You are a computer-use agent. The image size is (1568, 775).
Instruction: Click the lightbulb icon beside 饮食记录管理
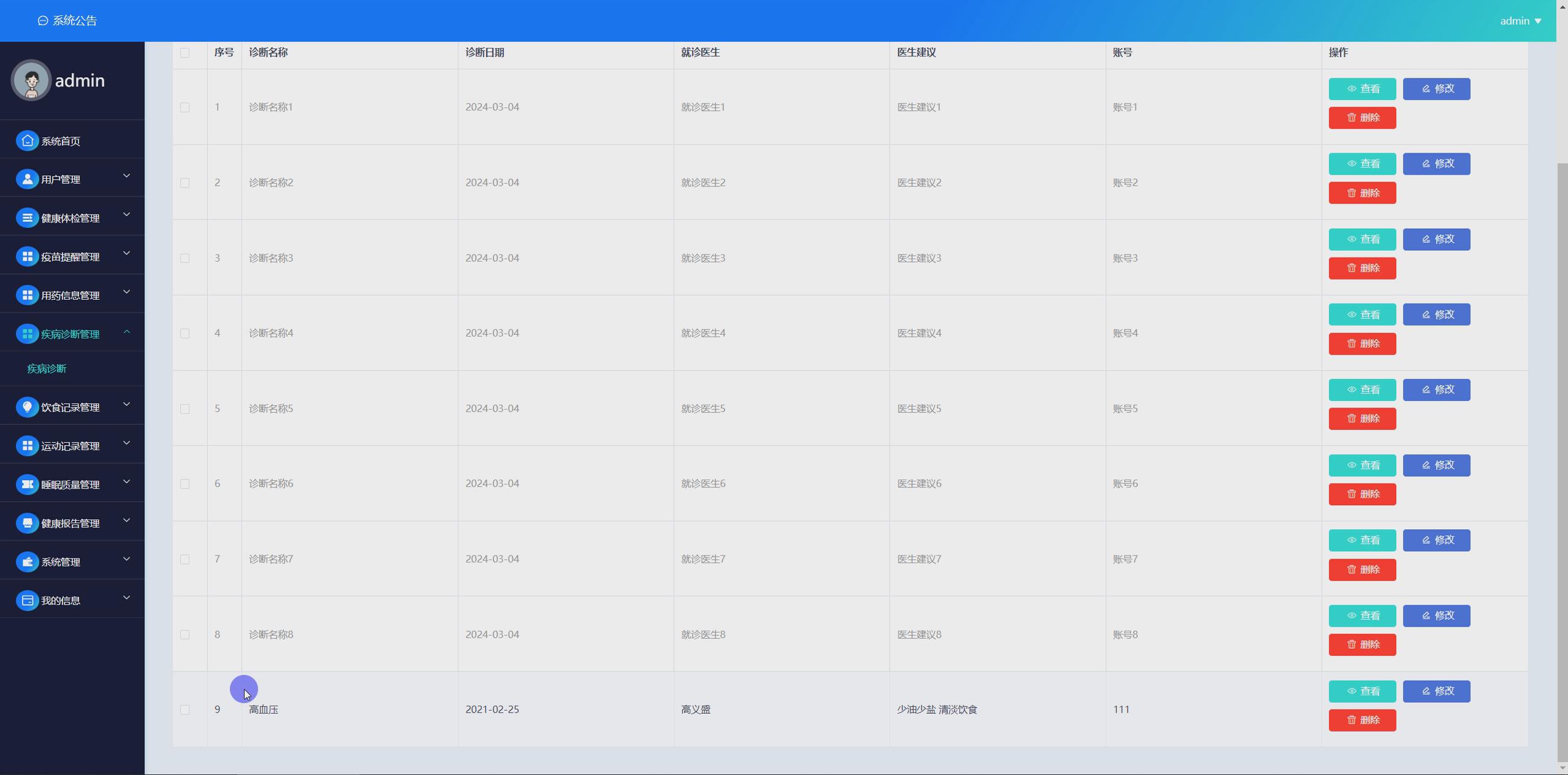pyautogui.click(x=27, y=407)
